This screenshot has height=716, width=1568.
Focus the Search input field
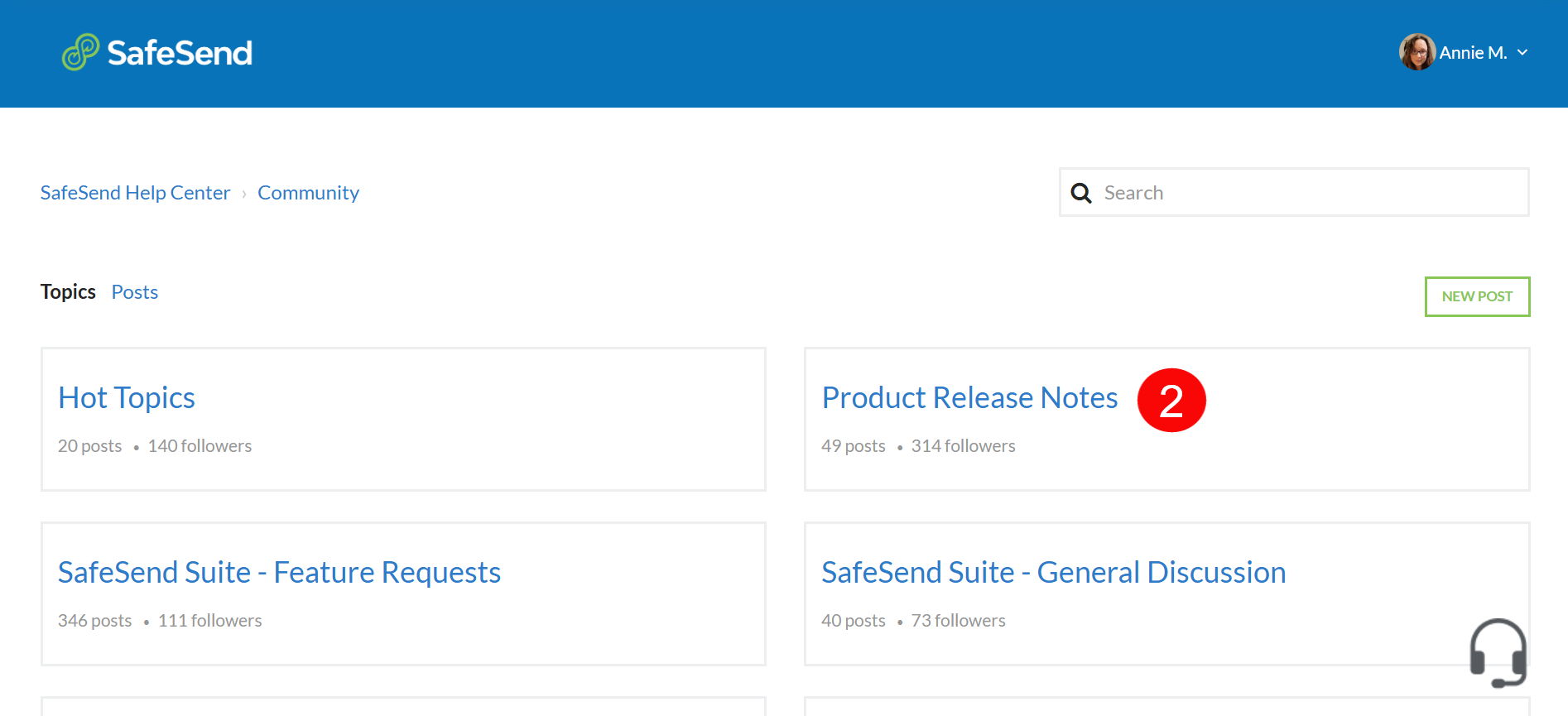1294,192
